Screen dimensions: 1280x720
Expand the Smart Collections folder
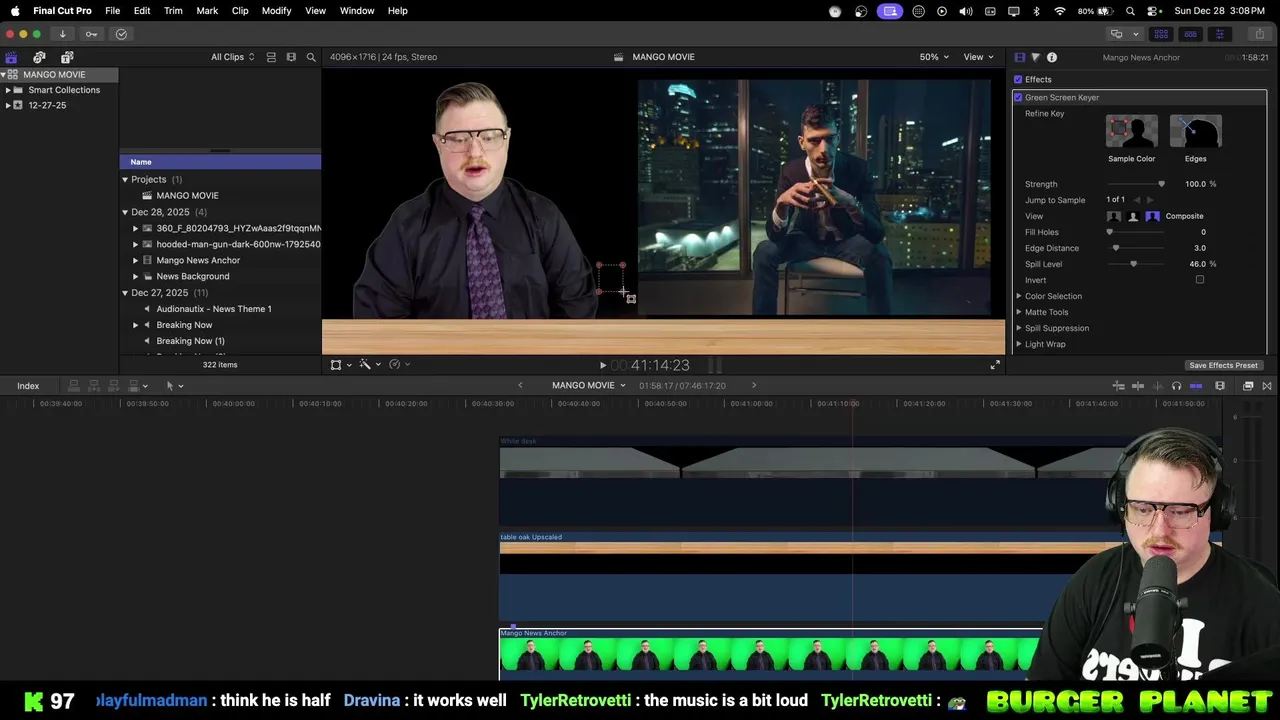tap(8, 90)
